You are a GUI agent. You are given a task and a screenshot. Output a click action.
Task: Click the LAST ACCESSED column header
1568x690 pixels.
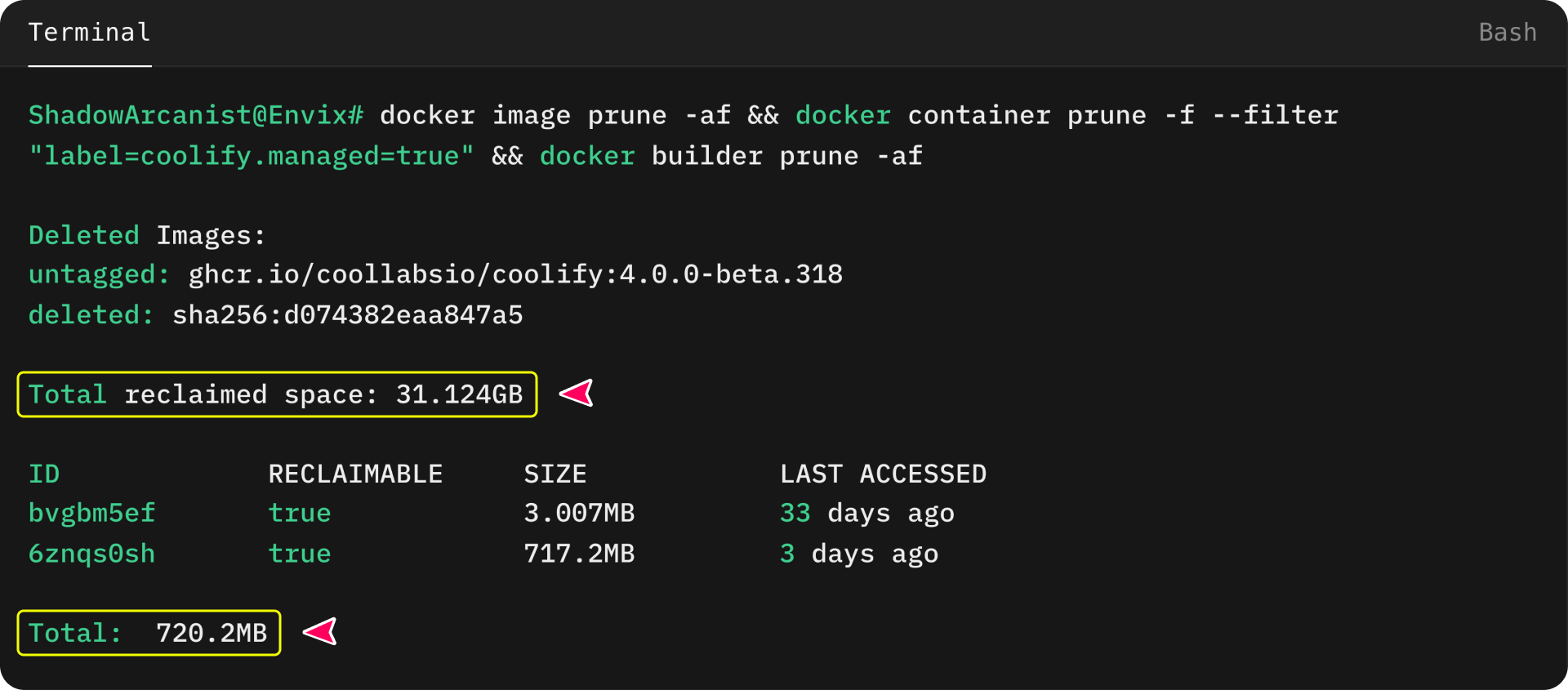click(884, 474)
